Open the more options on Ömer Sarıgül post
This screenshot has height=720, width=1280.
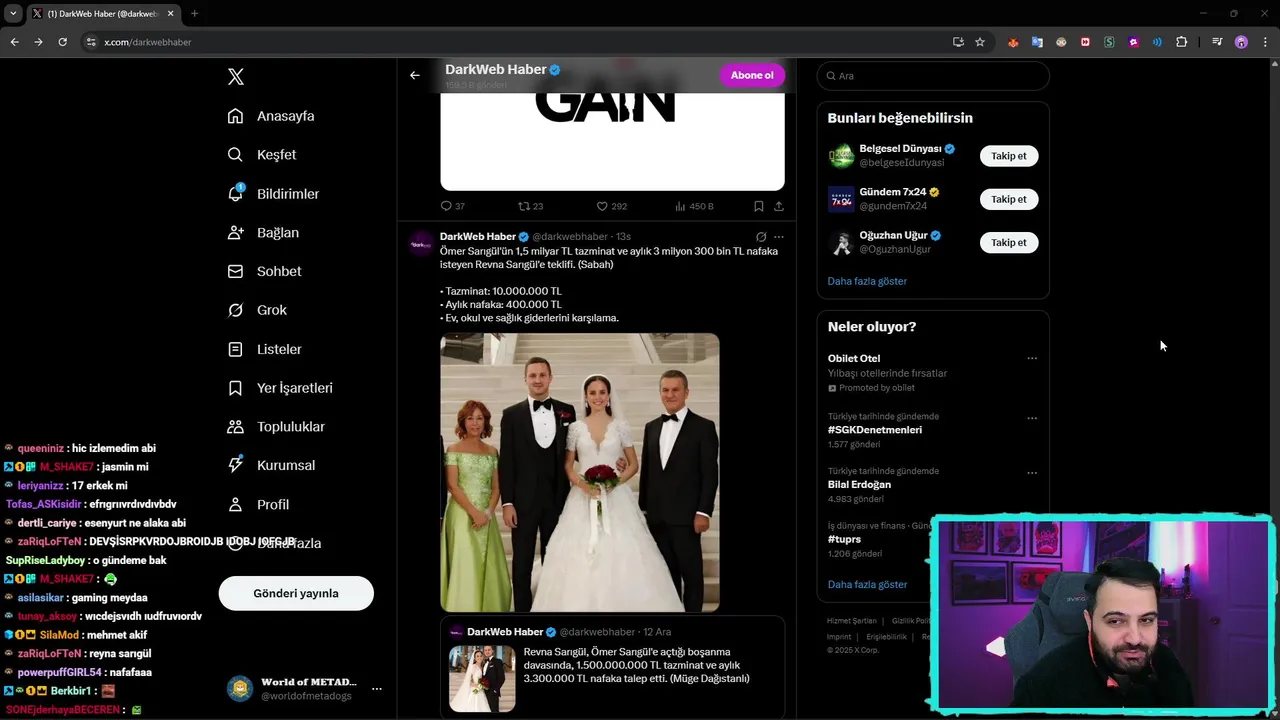(x=779, y=237)
